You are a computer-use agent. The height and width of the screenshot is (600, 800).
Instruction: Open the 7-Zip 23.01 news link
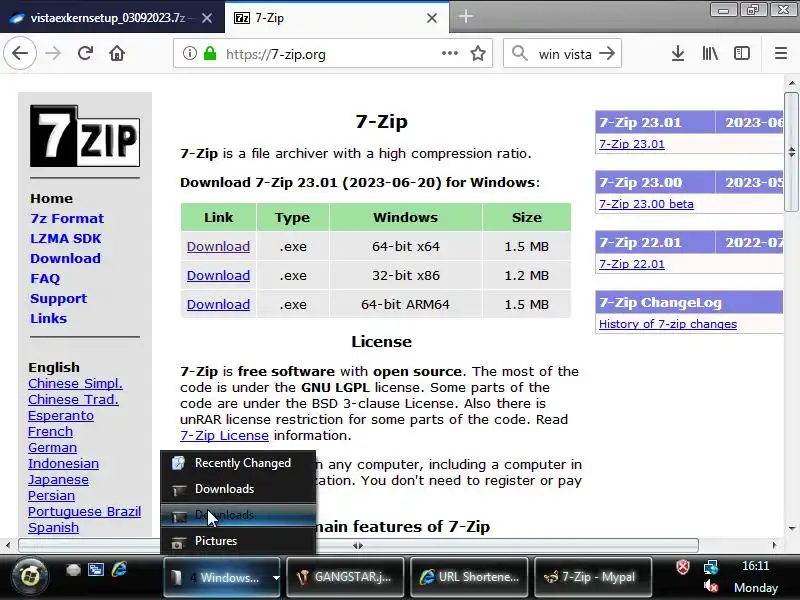632,144
